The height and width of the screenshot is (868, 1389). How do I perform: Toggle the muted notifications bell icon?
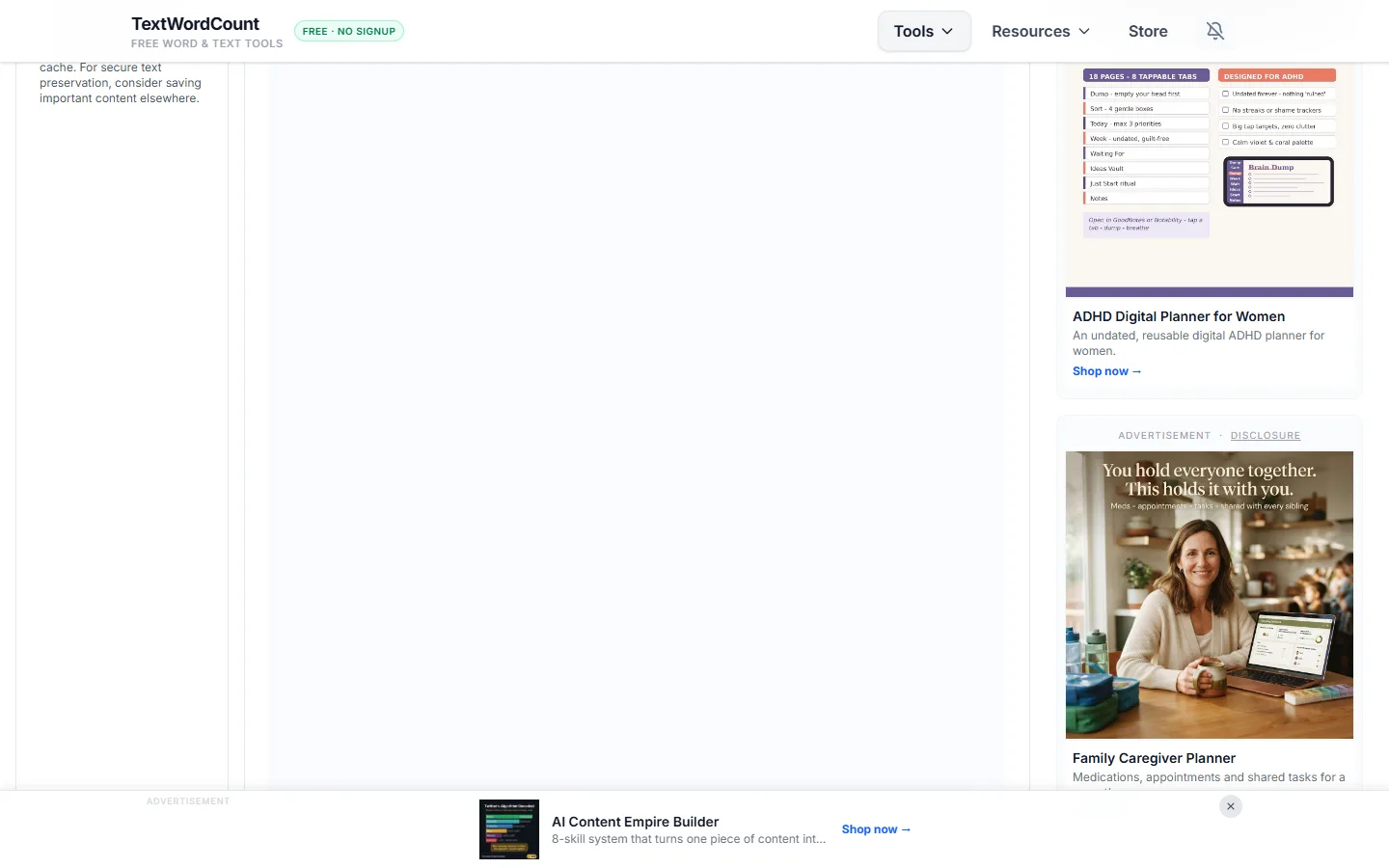pyautogui.click(x=1215, y=31)
